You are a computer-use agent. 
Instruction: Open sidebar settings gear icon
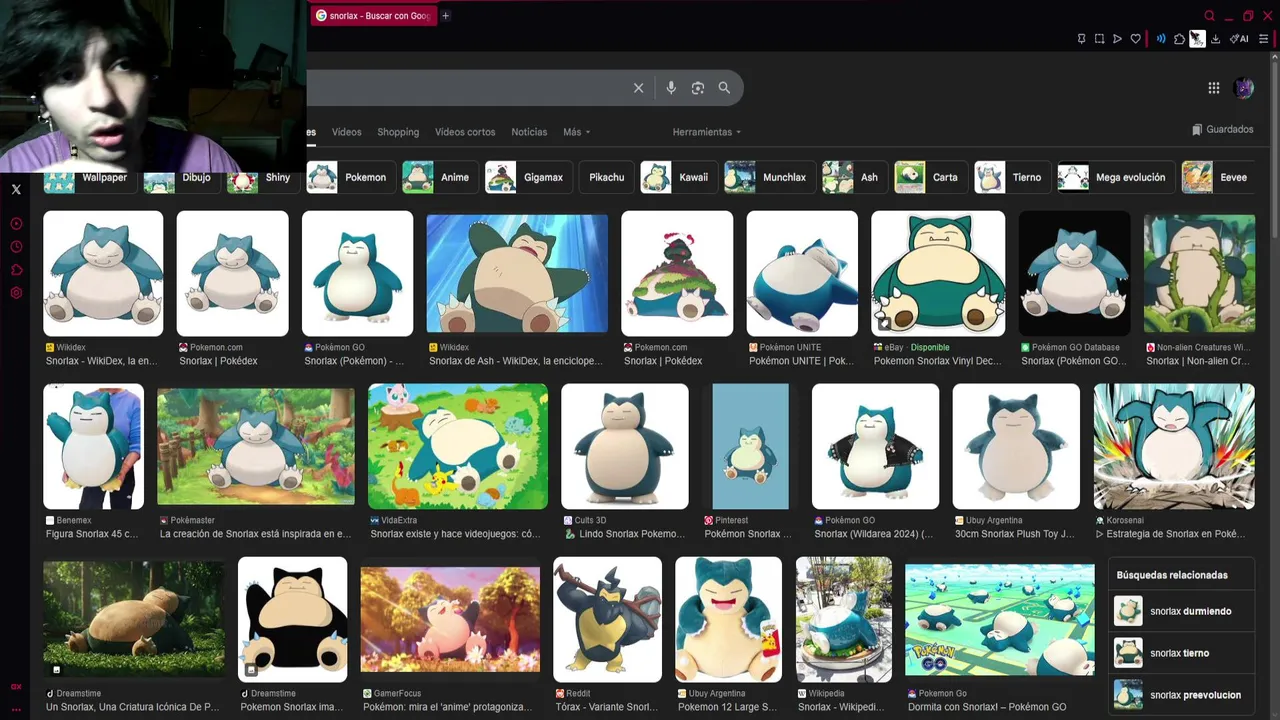[x=16, y=293]
